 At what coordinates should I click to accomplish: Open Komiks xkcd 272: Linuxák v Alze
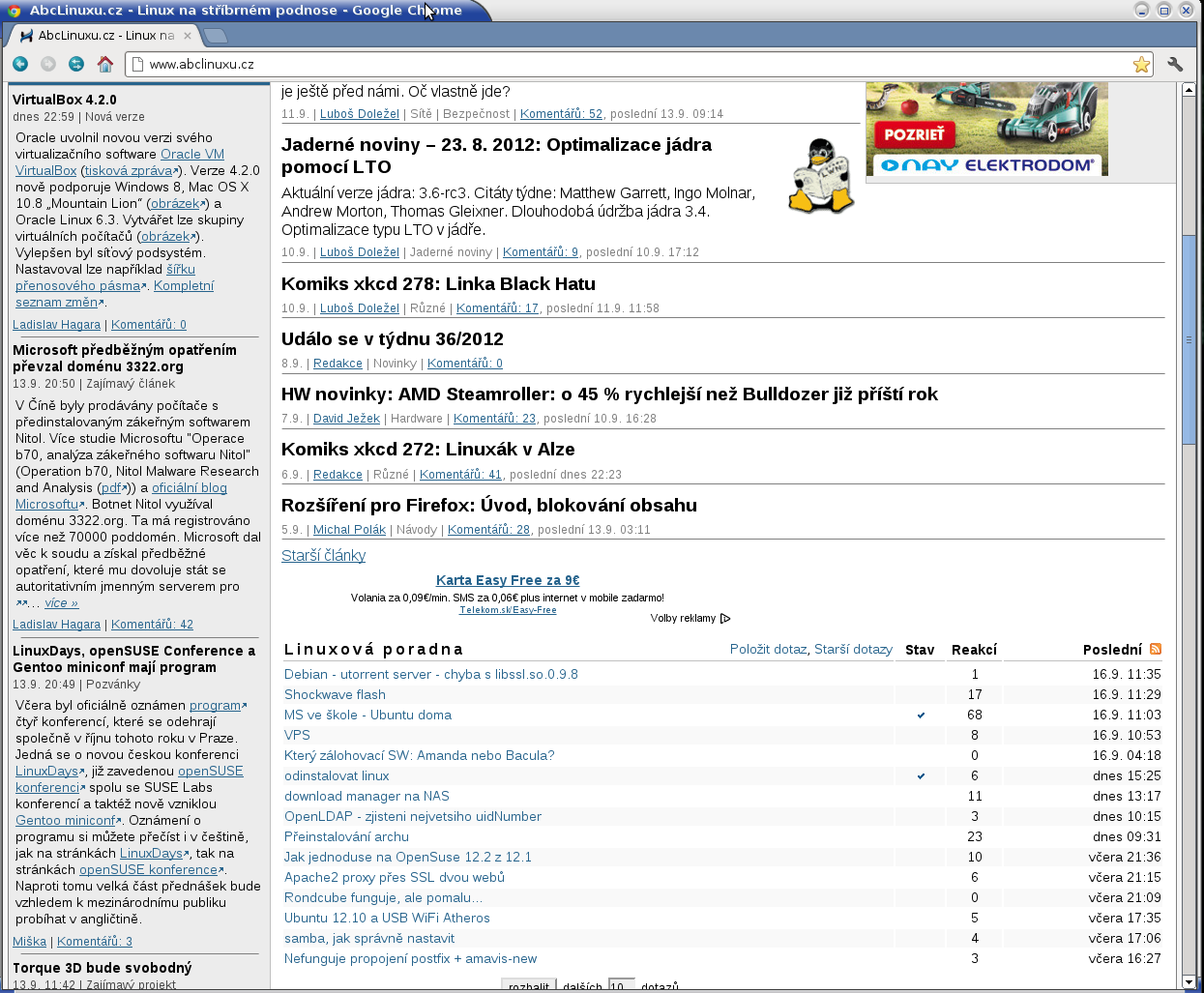click(428, 450)
